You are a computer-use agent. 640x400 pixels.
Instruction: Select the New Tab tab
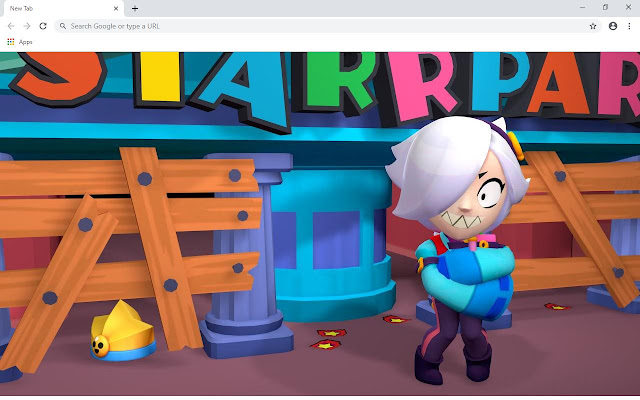(x=63, y=9)
